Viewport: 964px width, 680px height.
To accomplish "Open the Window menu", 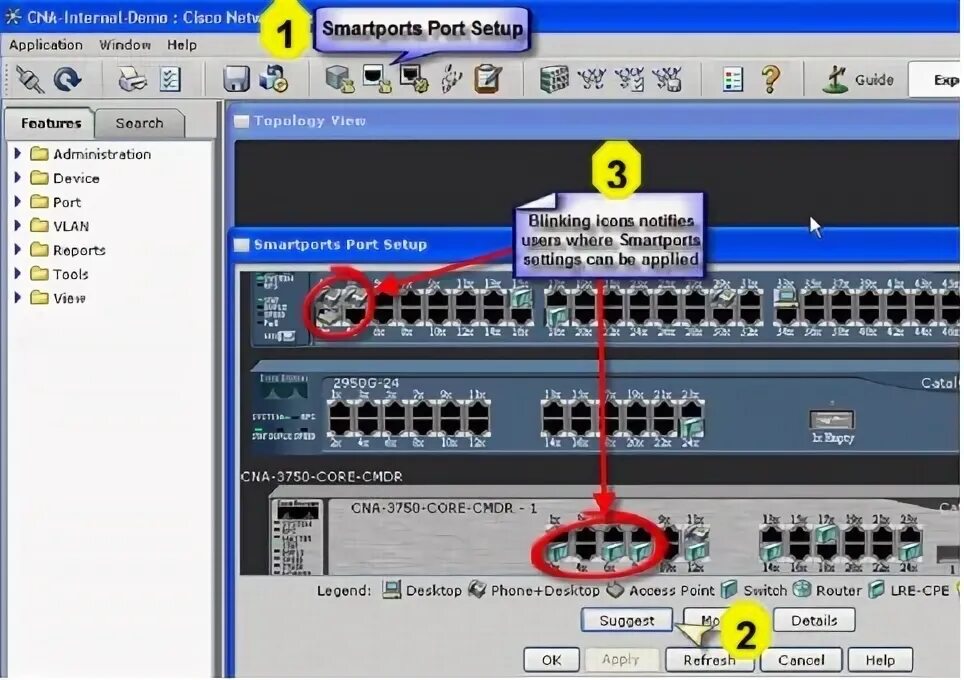I will tap(125, 45).
